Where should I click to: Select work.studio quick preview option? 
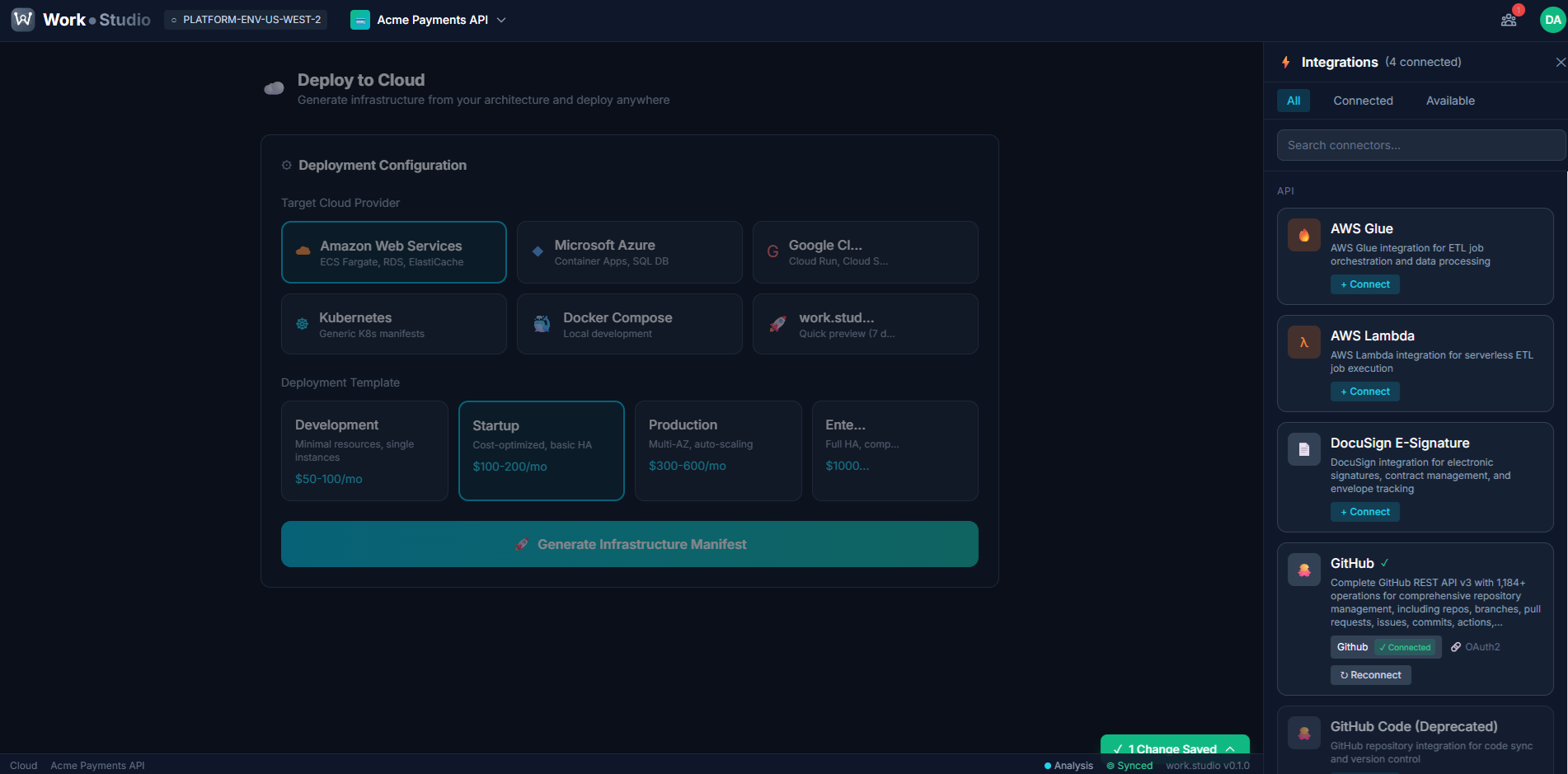click(866, 324)
